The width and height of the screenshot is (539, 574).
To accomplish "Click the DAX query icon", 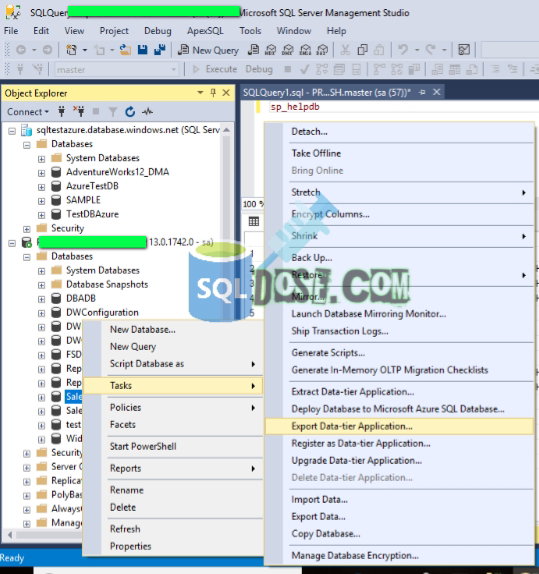I will tap(322, 49).
